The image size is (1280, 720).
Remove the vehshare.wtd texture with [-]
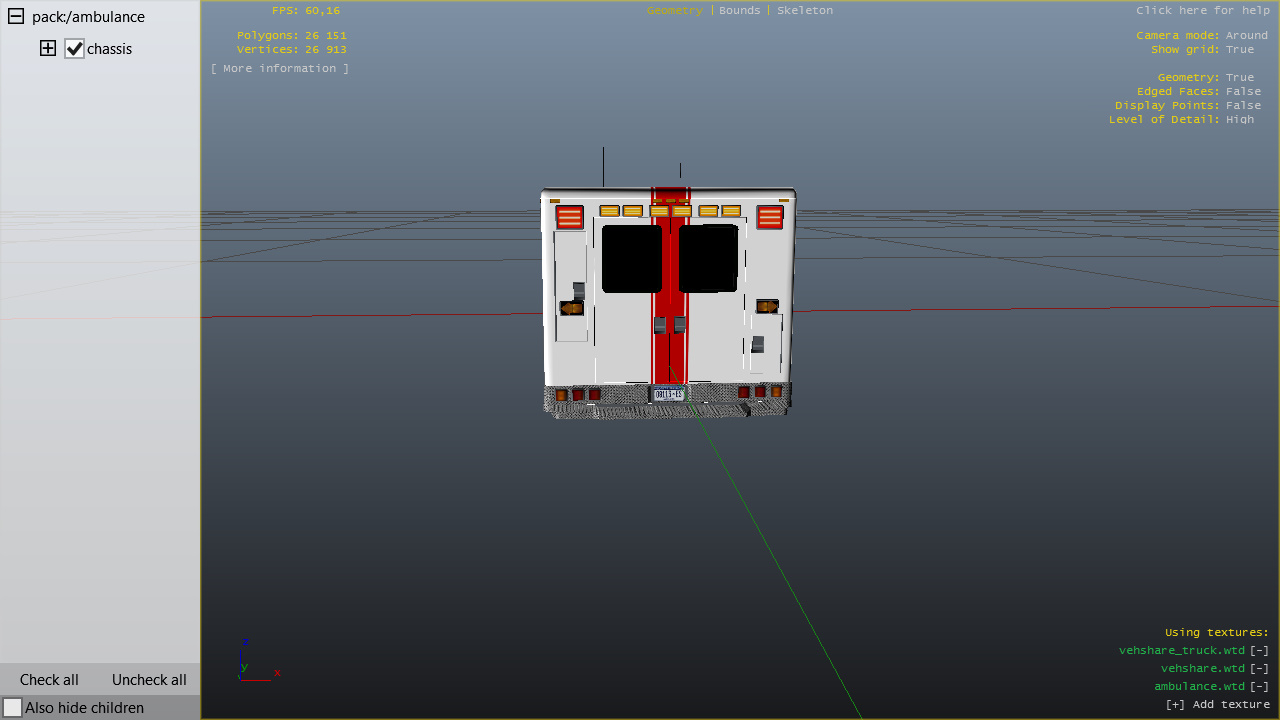(1259, 669)
